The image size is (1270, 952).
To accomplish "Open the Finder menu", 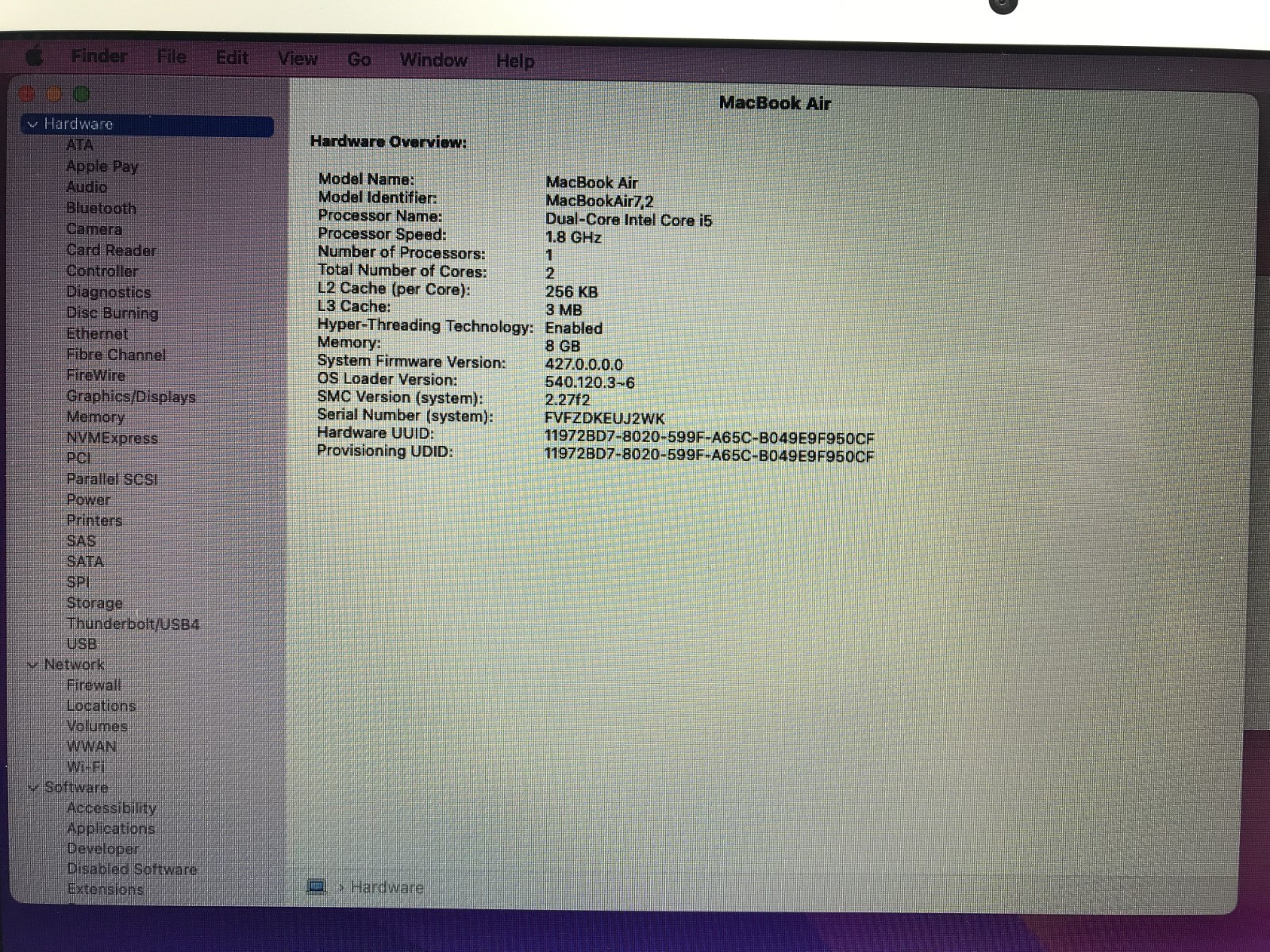I will (99, 56).
